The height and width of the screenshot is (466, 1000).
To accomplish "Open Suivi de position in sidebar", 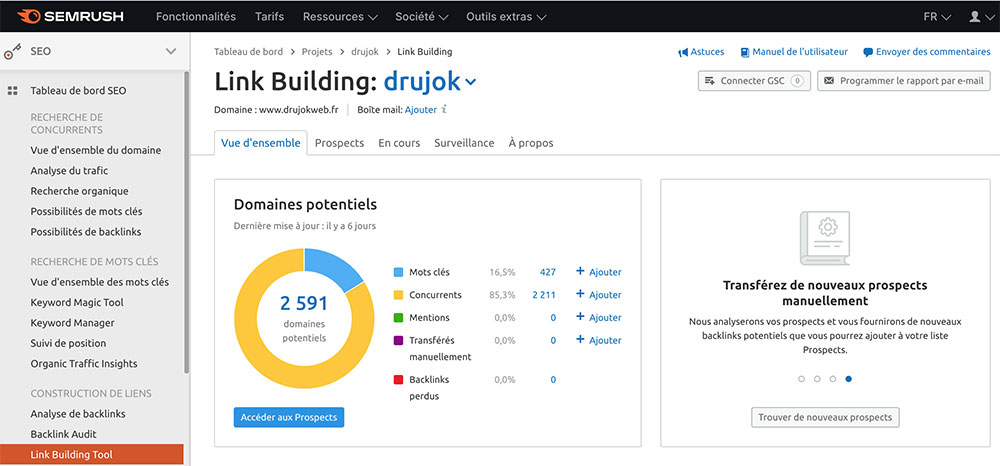I will point(68,344).
